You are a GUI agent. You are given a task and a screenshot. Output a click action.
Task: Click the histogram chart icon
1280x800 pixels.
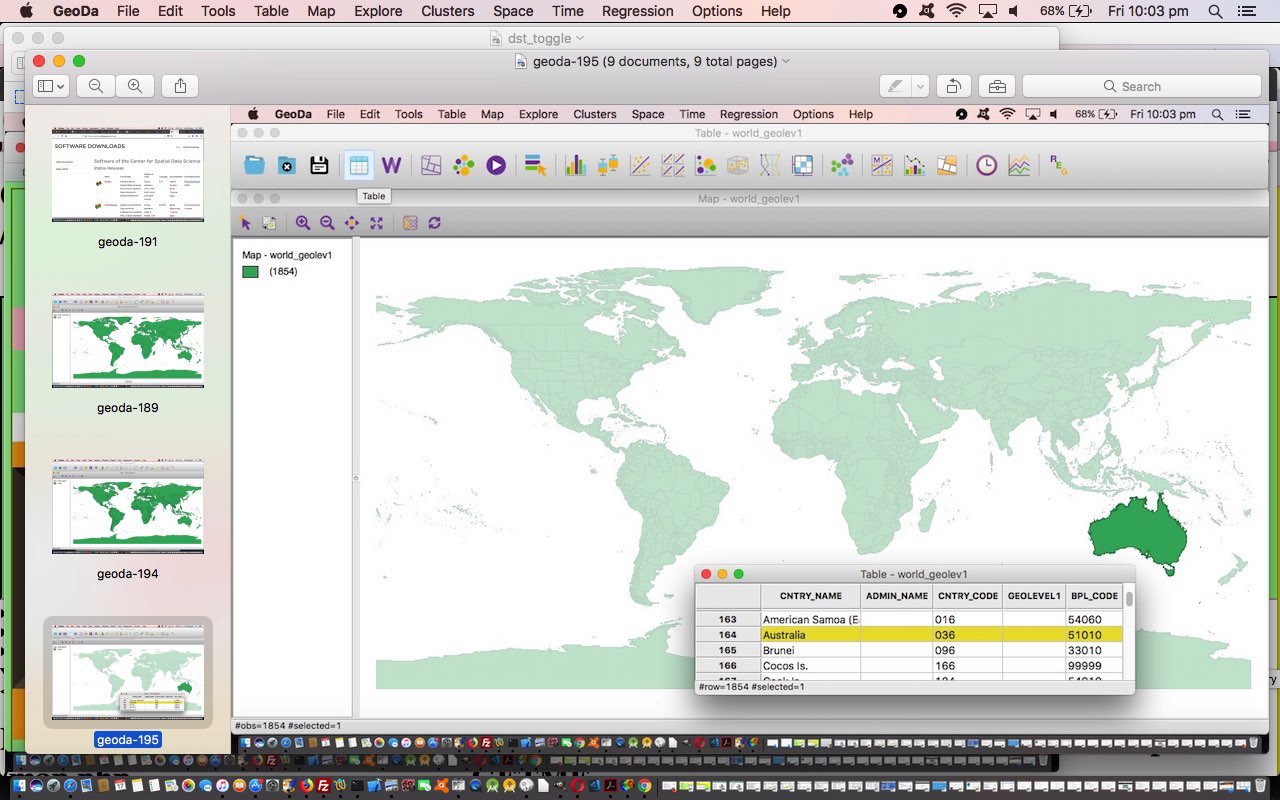click(575, 165)
